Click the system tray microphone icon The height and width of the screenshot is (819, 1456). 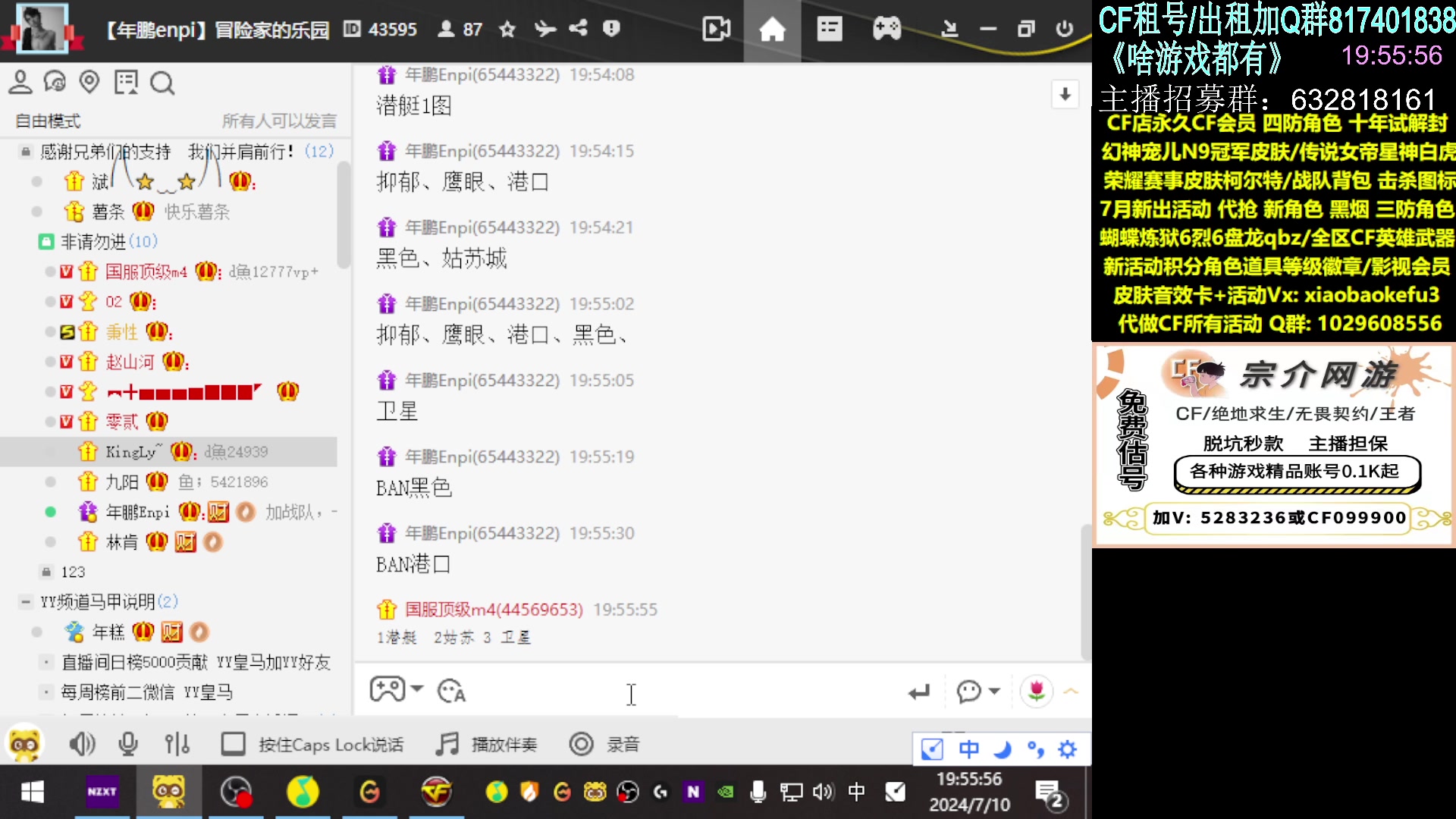757,792
